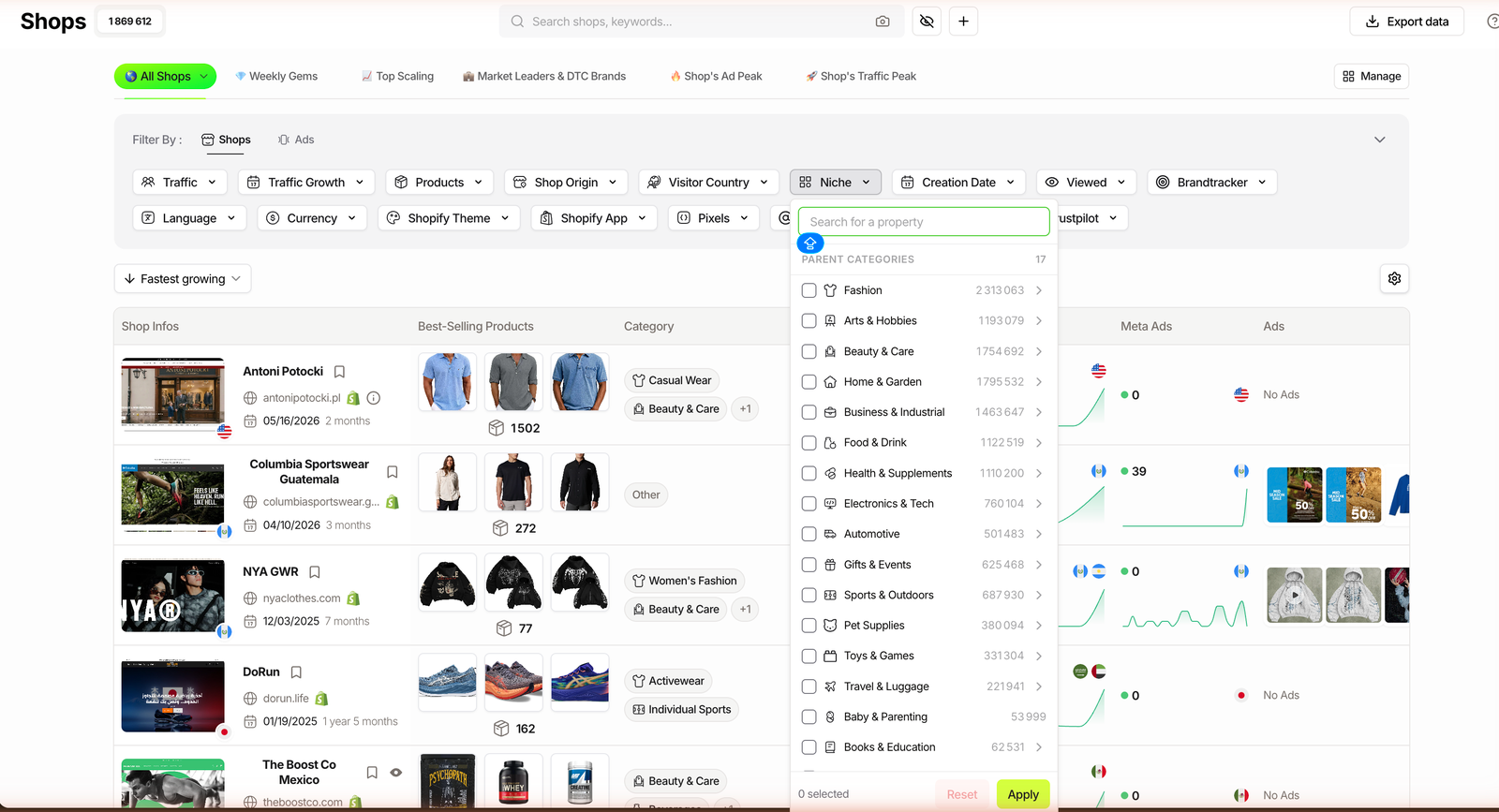This screenshot has width=1499, height=812.
Task: Open the Traffic filter dropdown
Action: tap(180, 182)
